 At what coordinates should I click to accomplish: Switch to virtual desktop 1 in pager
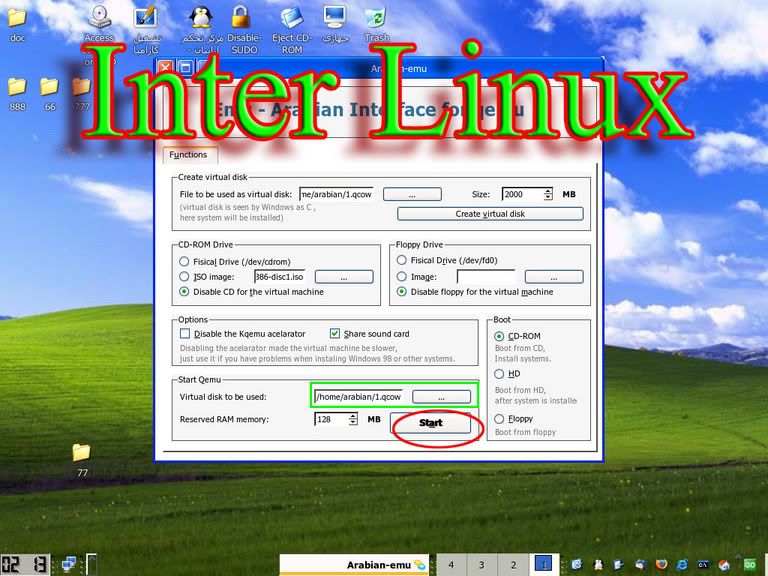[x=544, y=565]
